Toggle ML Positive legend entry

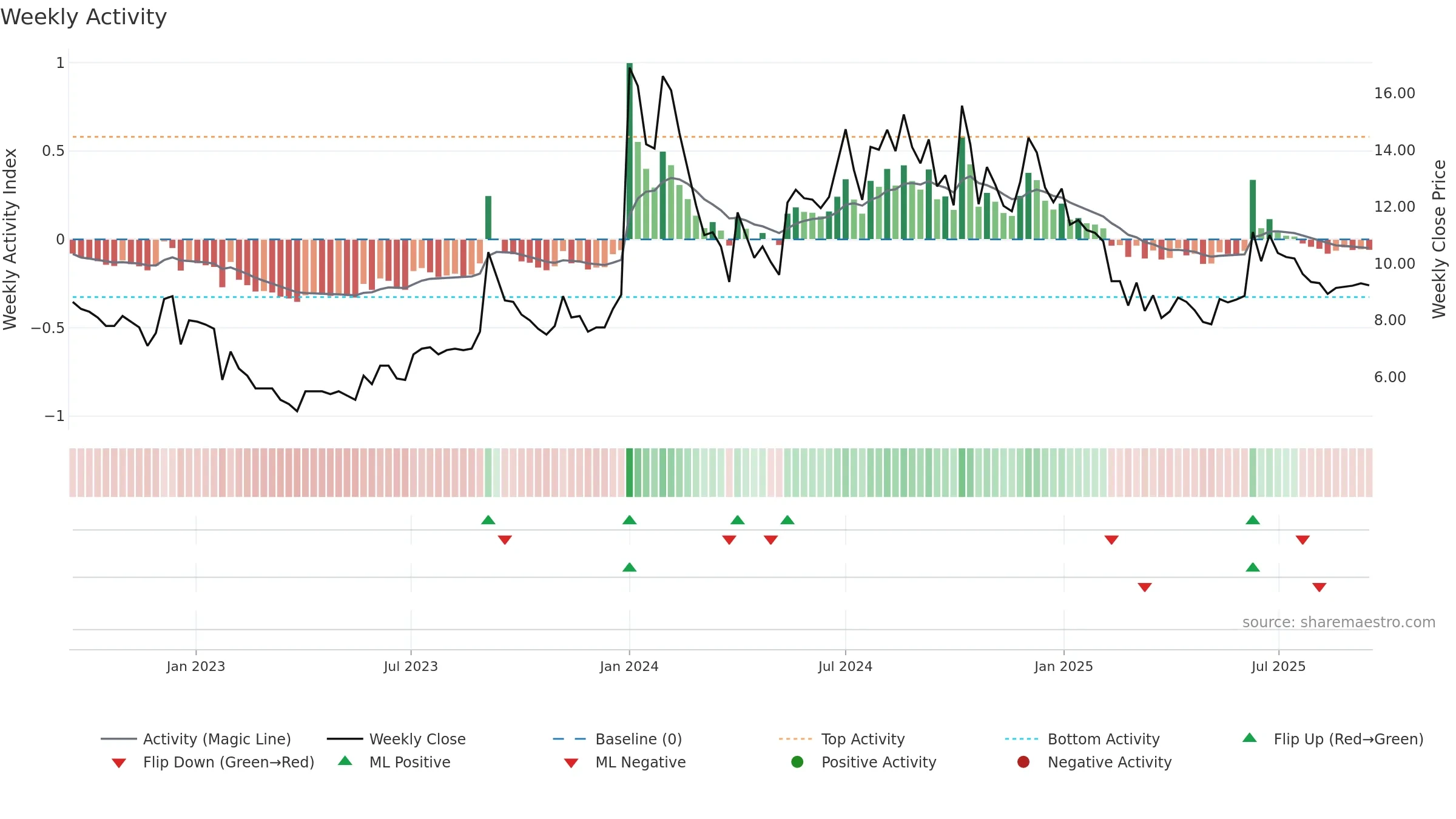pos(394,762)
